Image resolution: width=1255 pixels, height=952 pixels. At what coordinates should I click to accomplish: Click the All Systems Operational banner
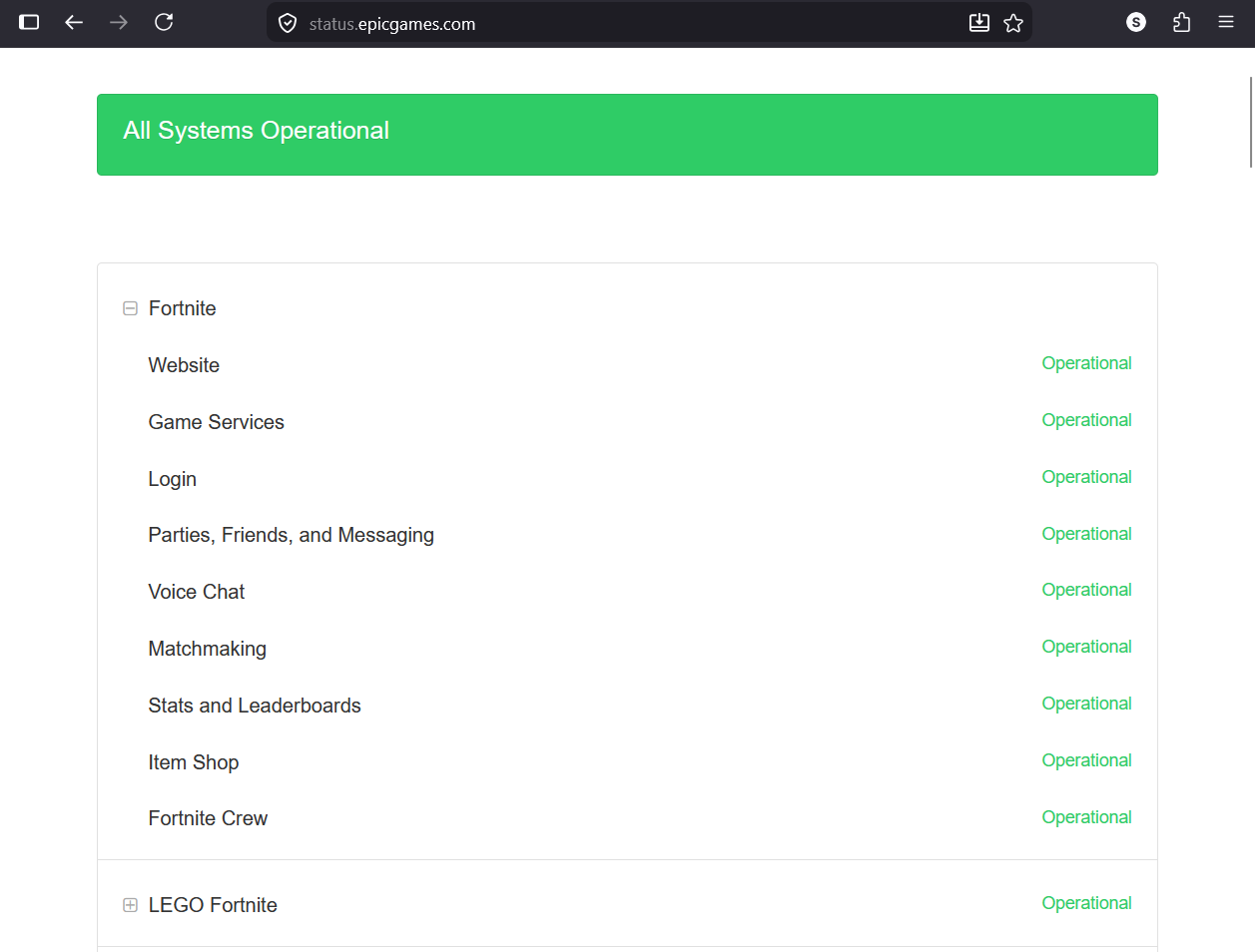[627, 135]
